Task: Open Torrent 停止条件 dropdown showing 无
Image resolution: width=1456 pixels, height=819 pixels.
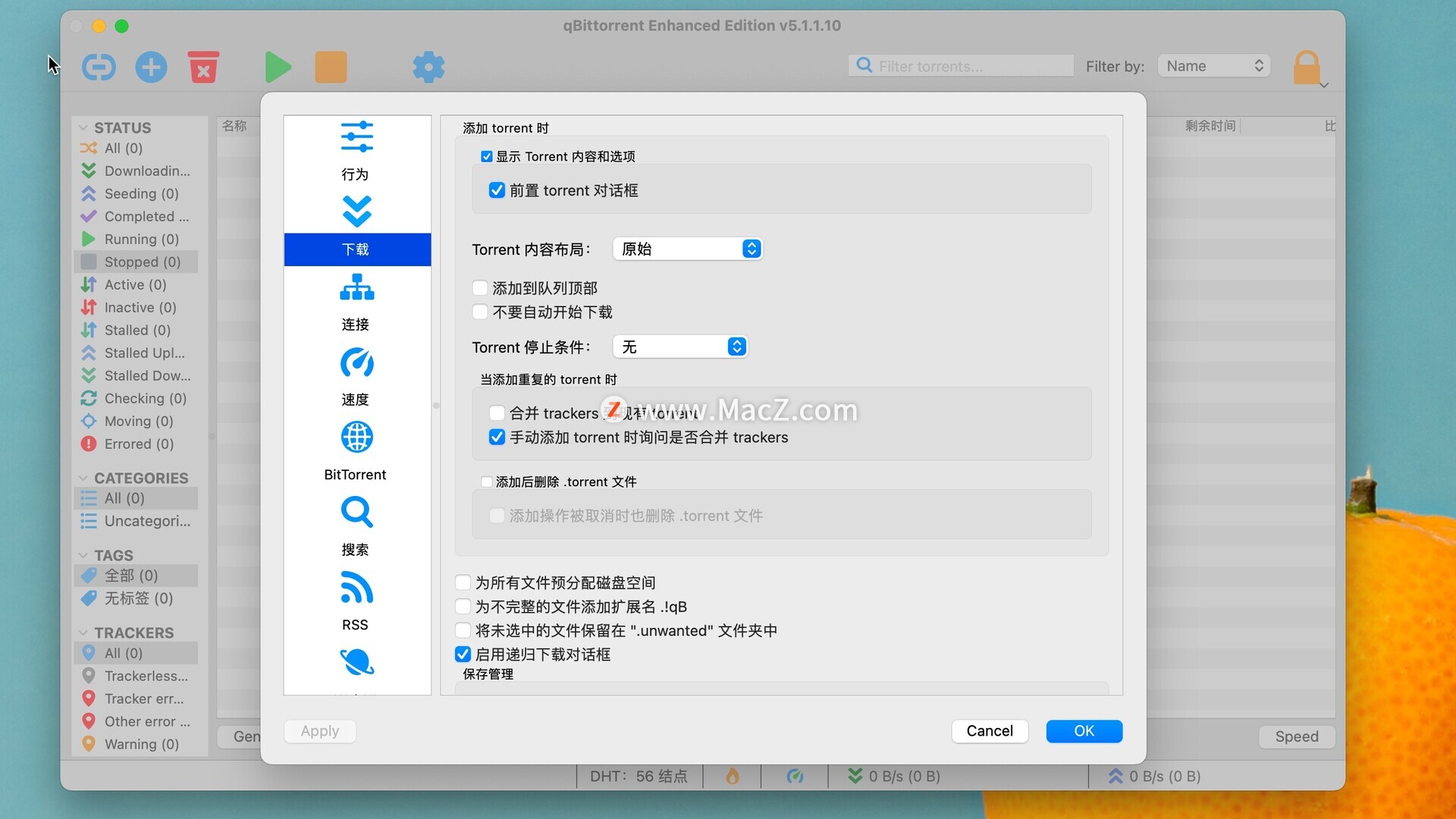Action: tap(680, 347)
